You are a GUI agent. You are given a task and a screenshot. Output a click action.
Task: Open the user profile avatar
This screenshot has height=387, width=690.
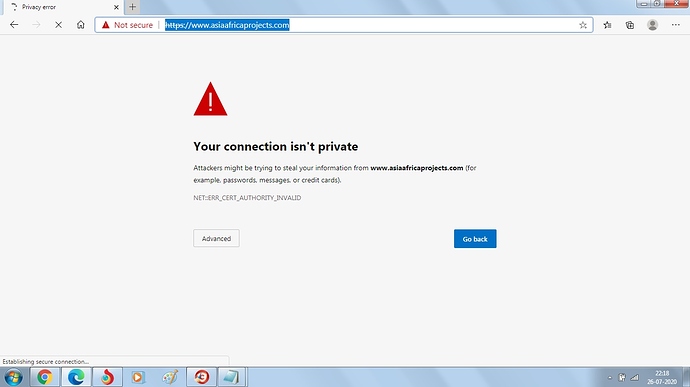[652, 25]
